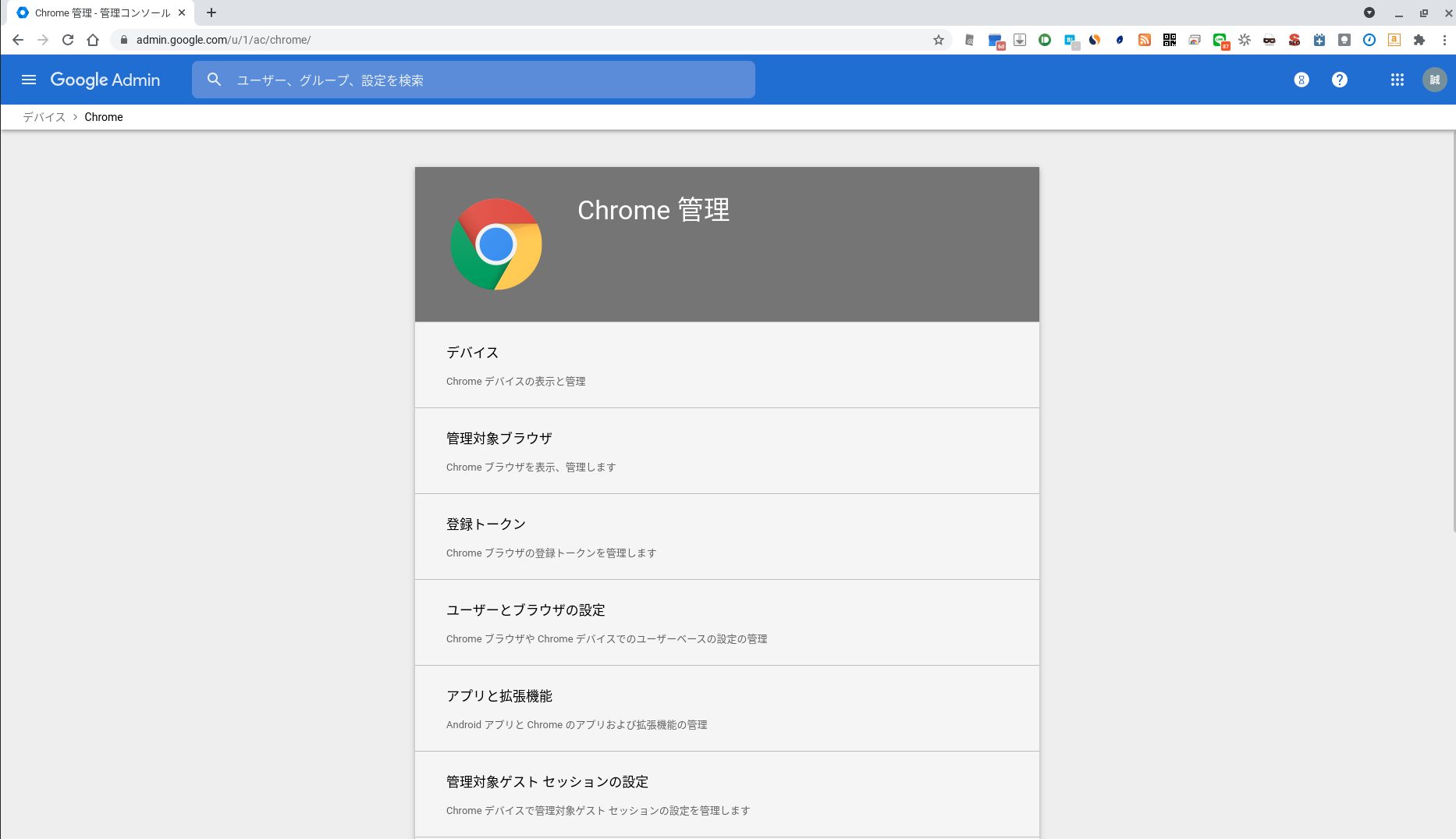Click the browser Home button
This screenshot has width=1456, height=839.
93,40
